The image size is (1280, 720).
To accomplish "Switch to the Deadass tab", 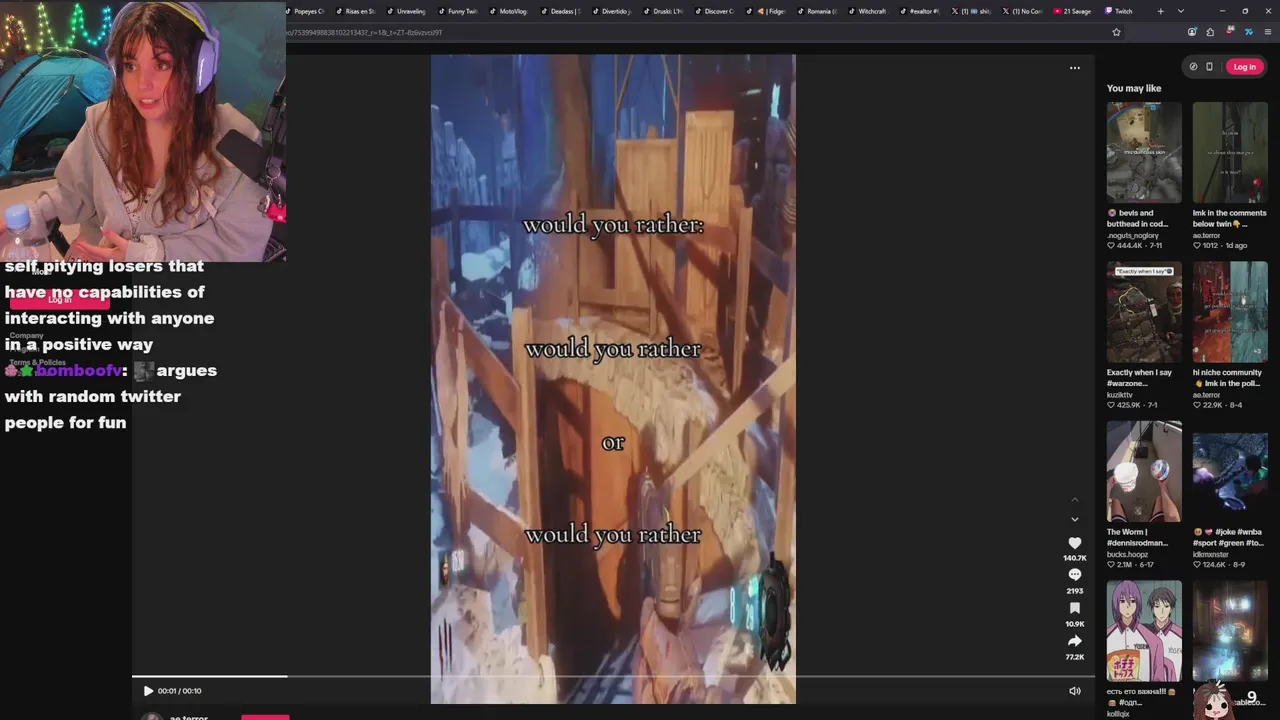I will (559, 11).
